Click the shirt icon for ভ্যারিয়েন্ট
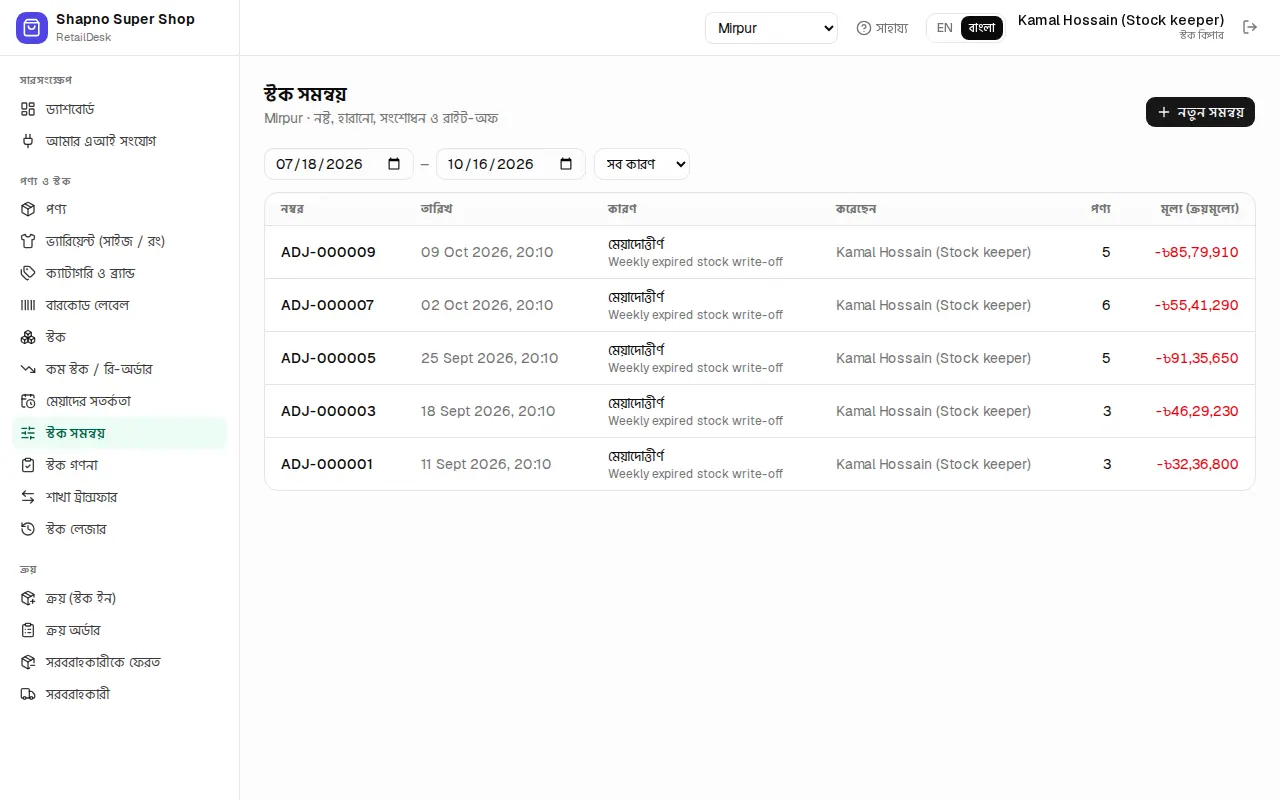Screen dimensions: 1280x800 coord(28,241)
